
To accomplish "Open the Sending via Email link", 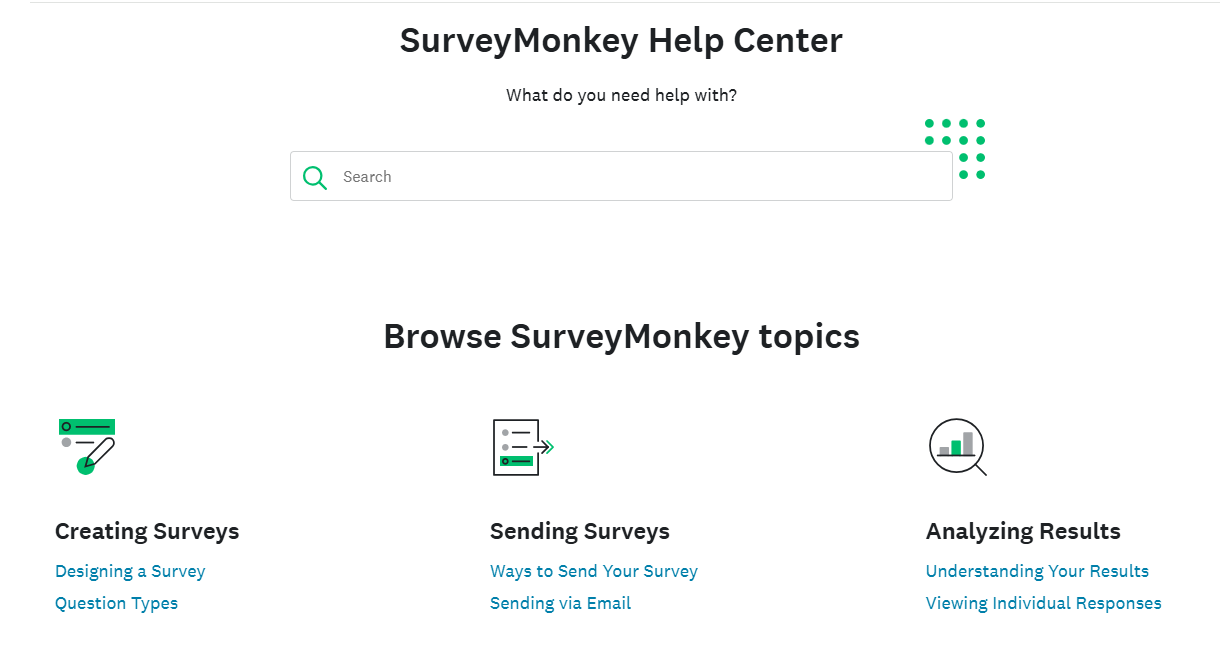I will pos(560,604).
